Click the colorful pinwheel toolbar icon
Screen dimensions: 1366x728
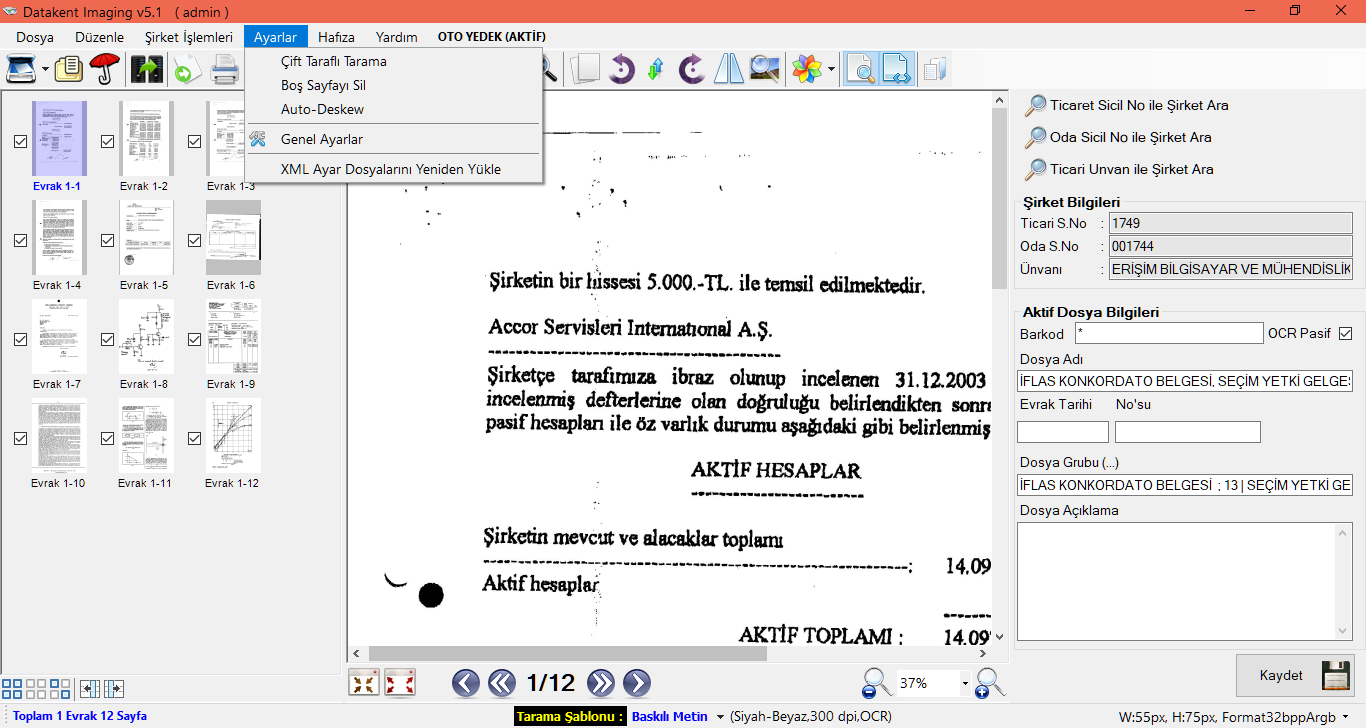(x=806, y=69)
